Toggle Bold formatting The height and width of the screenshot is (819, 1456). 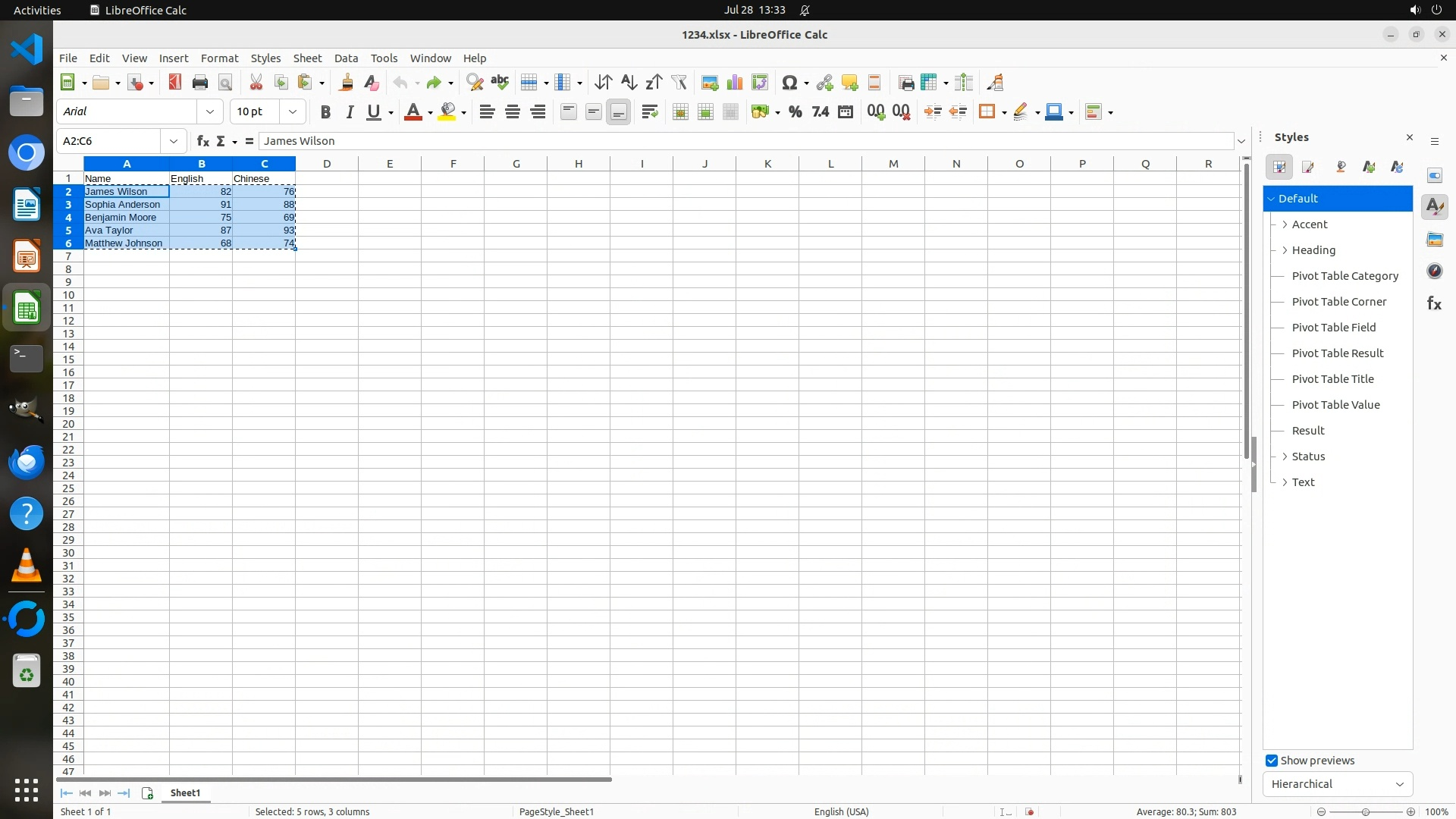(325, 112)
